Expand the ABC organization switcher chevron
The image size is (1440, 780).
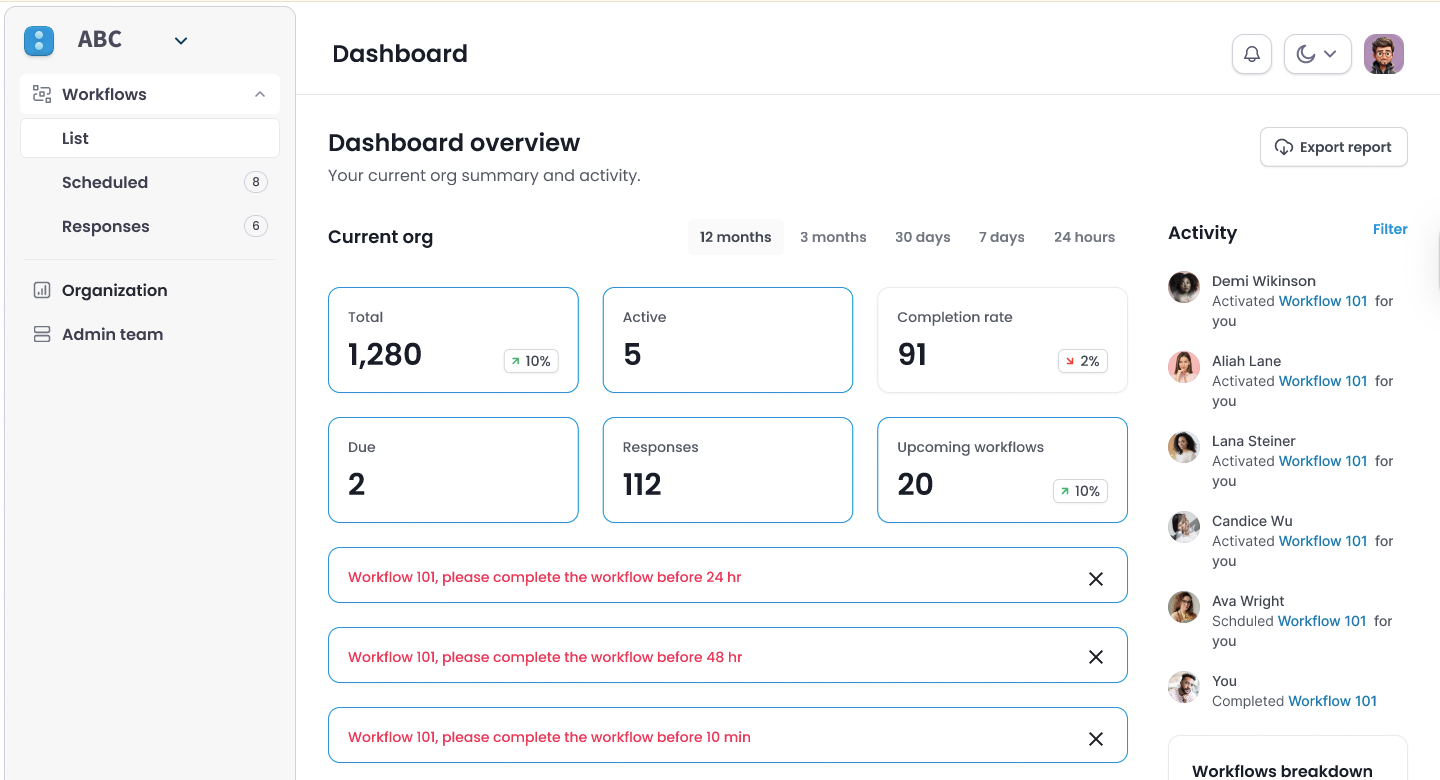click(181, 40)
